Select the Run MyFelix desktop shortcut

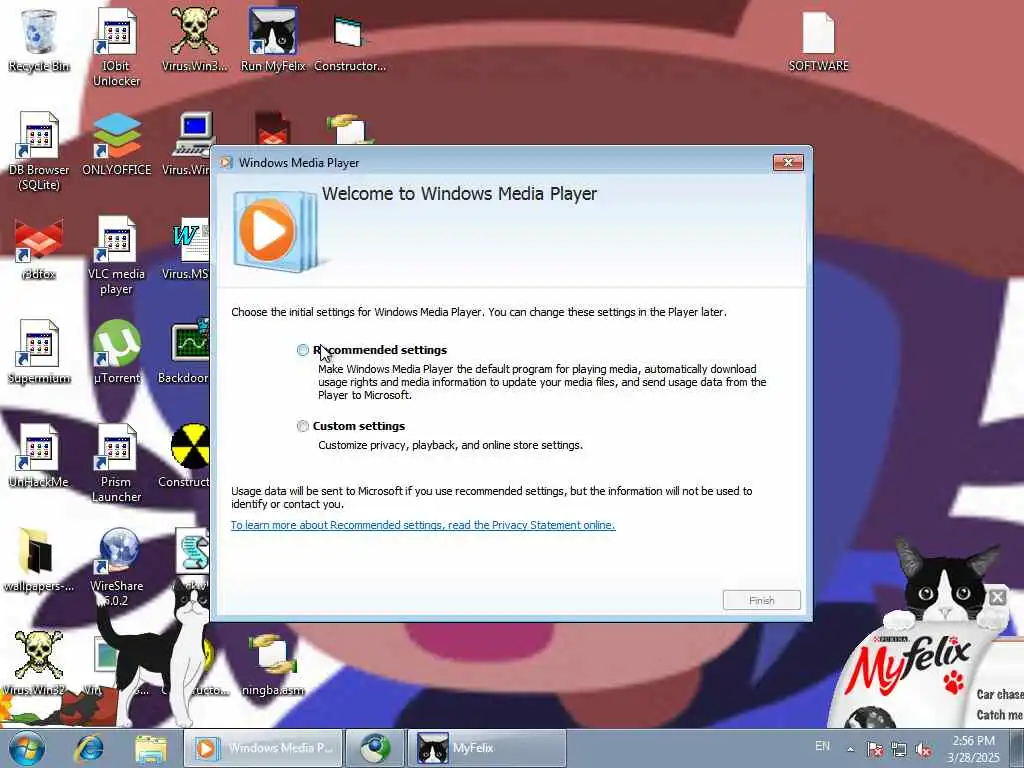point(273,40)
